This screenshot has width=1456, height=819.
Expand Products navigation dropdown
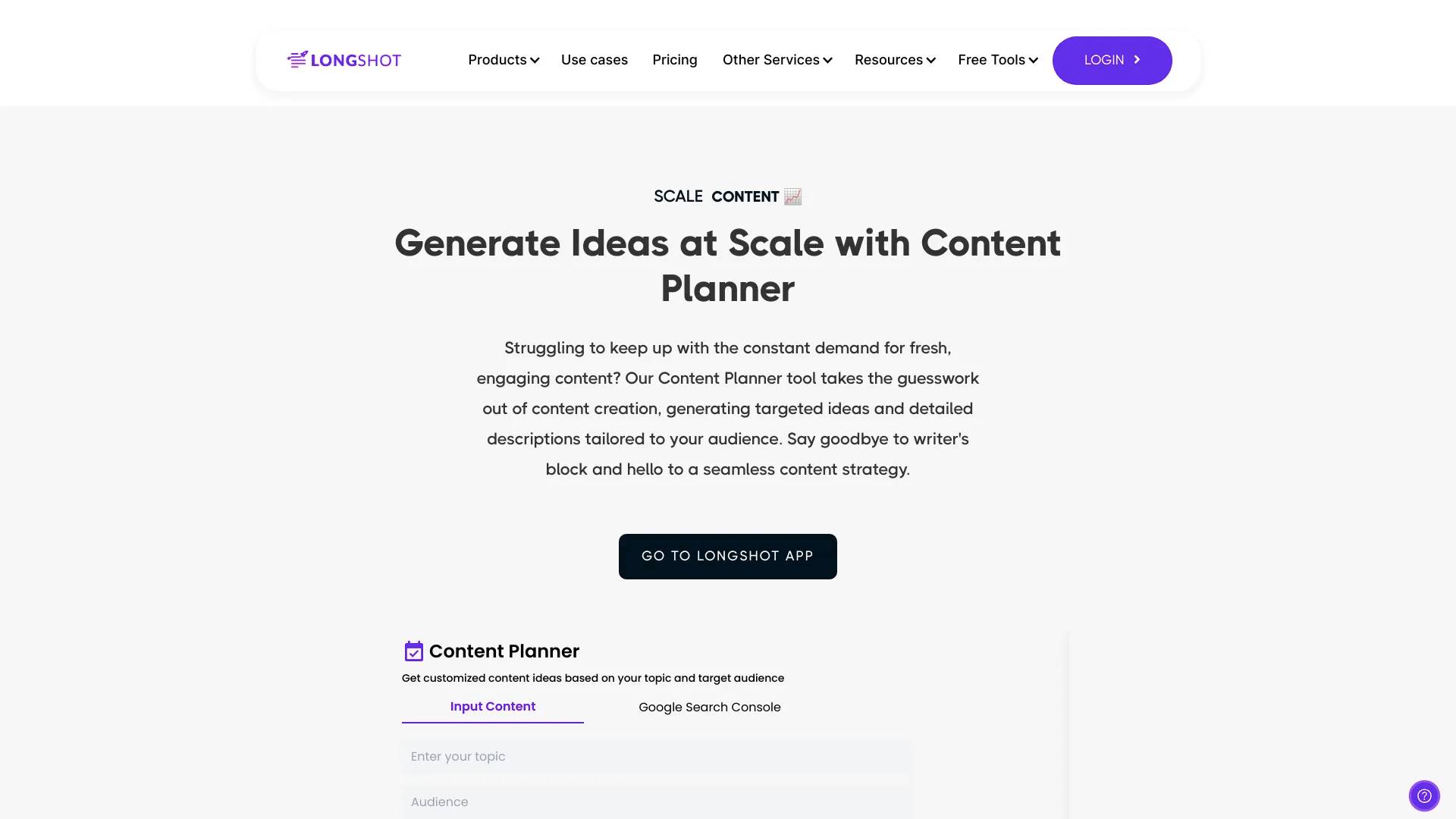tap(503, 60)
